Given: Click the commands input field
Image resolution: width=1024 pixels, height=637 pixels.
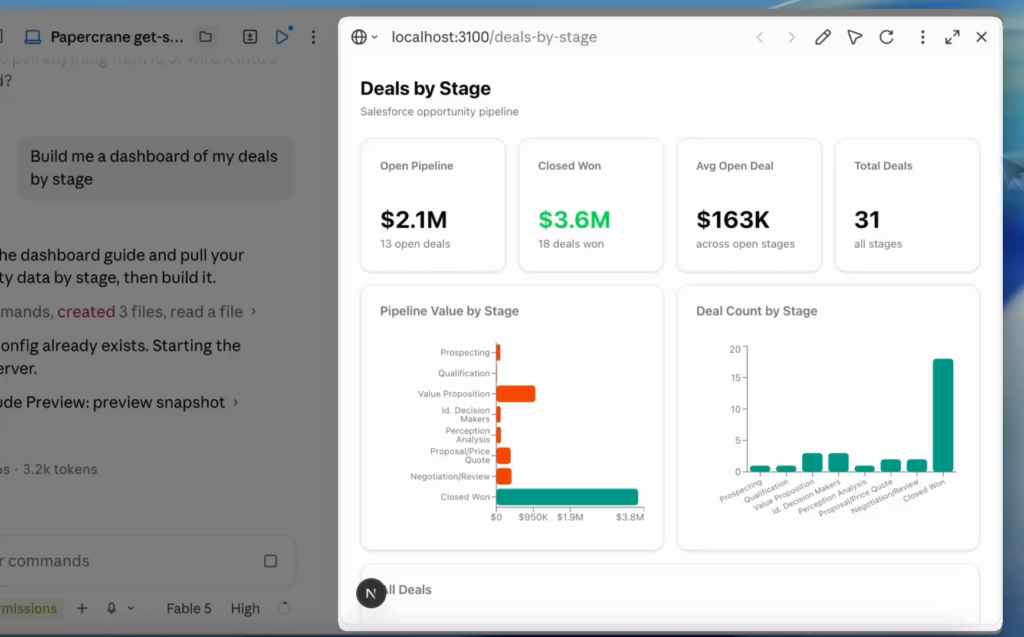Looking at the screenshot, I should point(131,561).
